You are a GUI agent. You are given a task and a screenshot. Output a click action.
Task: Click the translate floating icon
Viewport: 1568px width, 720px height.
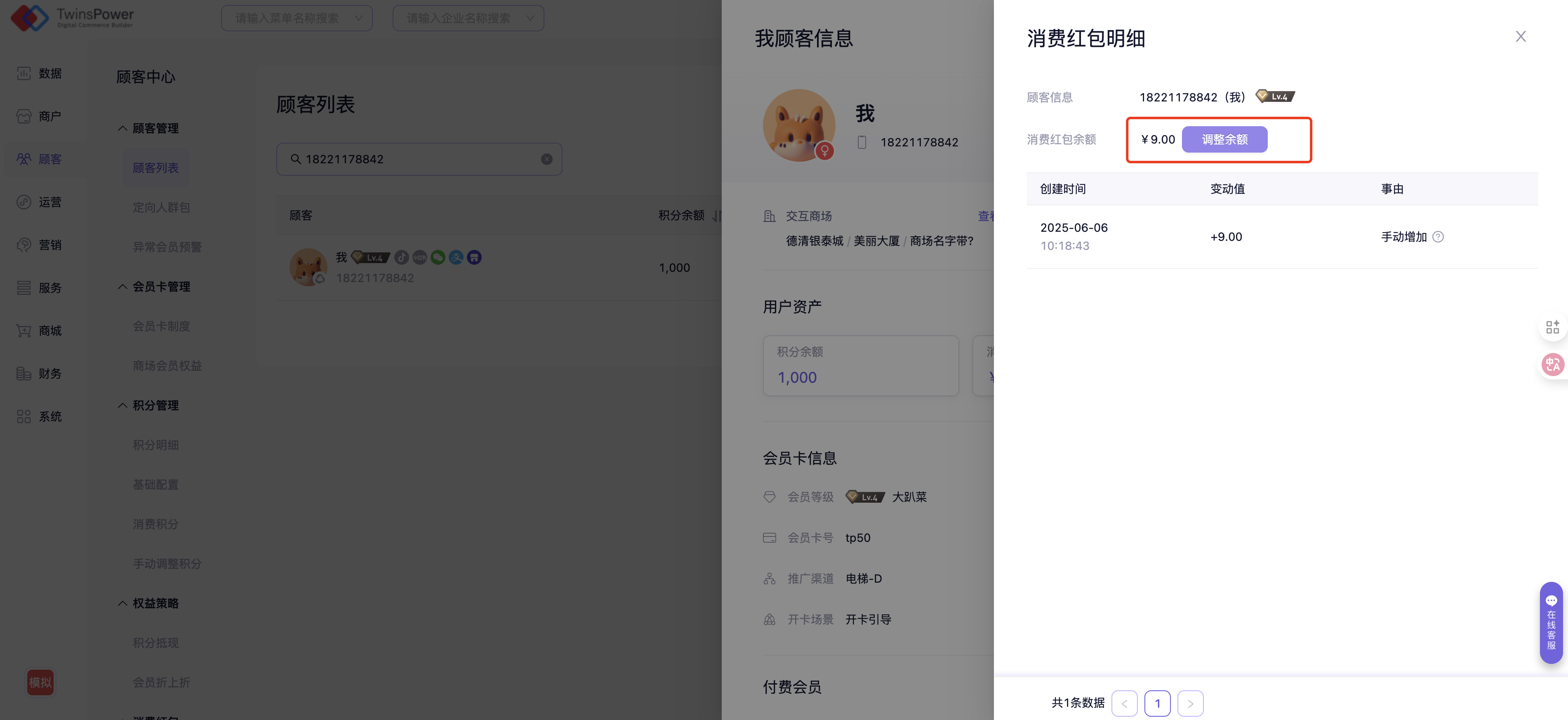coord(1552,365)
